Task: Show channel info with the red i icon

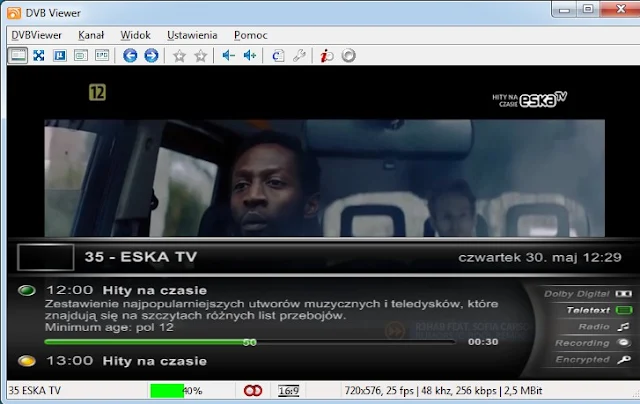Action: pyautogui.click(x=327, y=55)
